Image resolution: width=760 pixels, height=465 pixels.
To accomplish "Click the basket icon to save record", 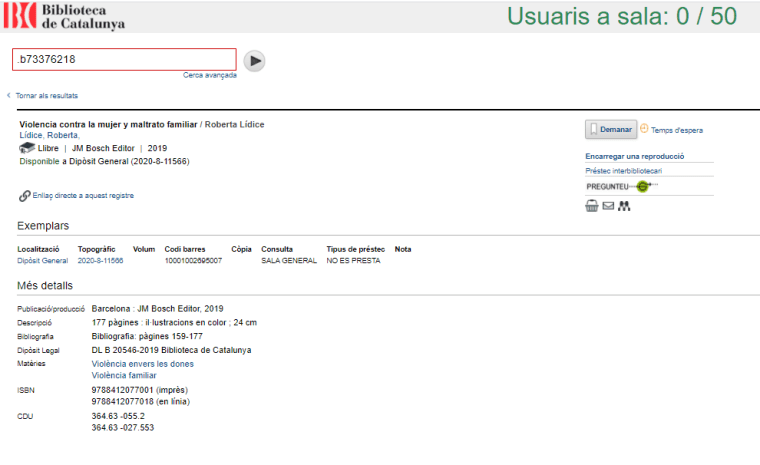I will [x=591, y=206].
